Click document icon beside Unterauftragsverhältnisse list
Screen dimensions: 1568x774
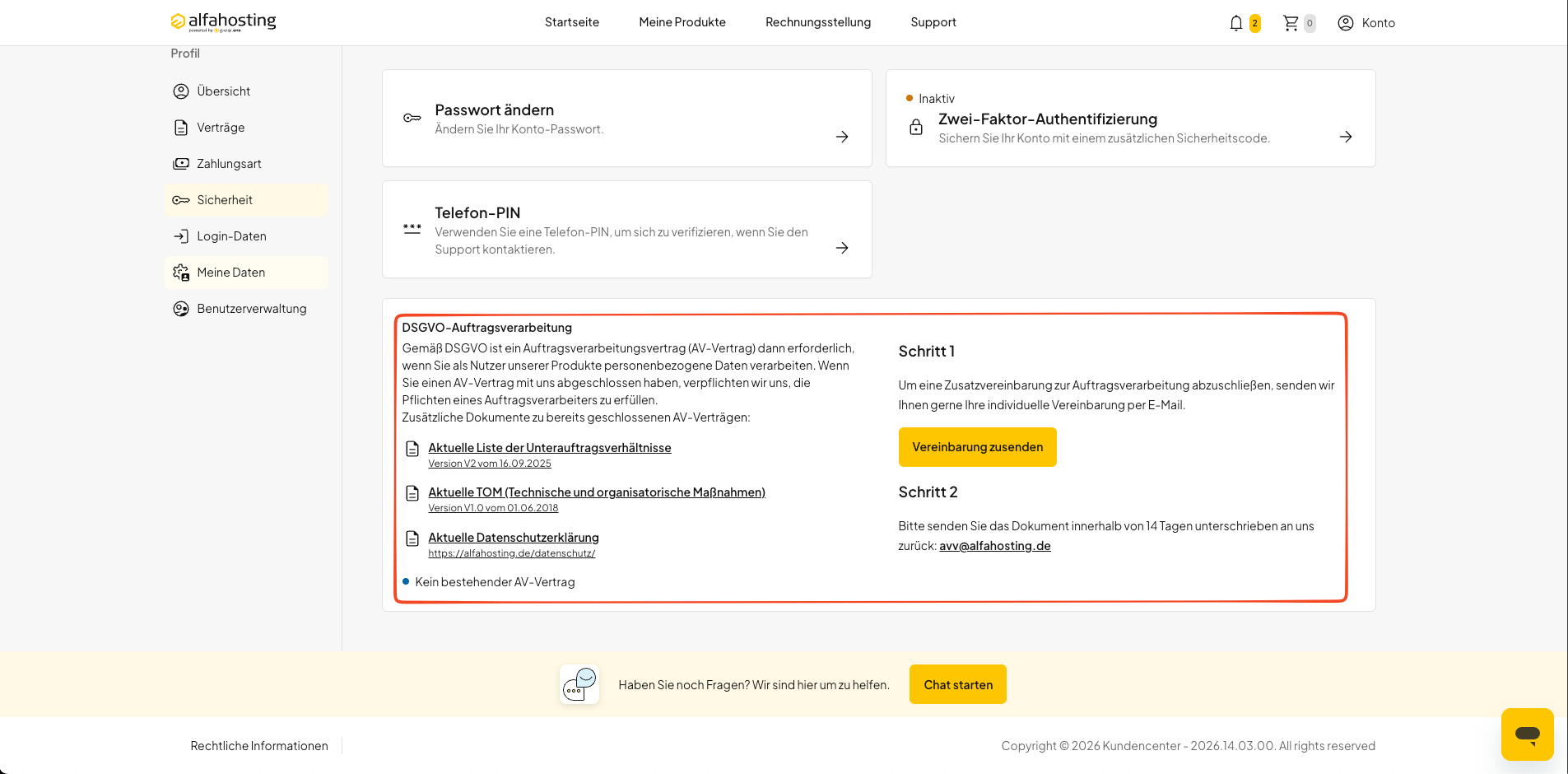(x=413, y=449)
